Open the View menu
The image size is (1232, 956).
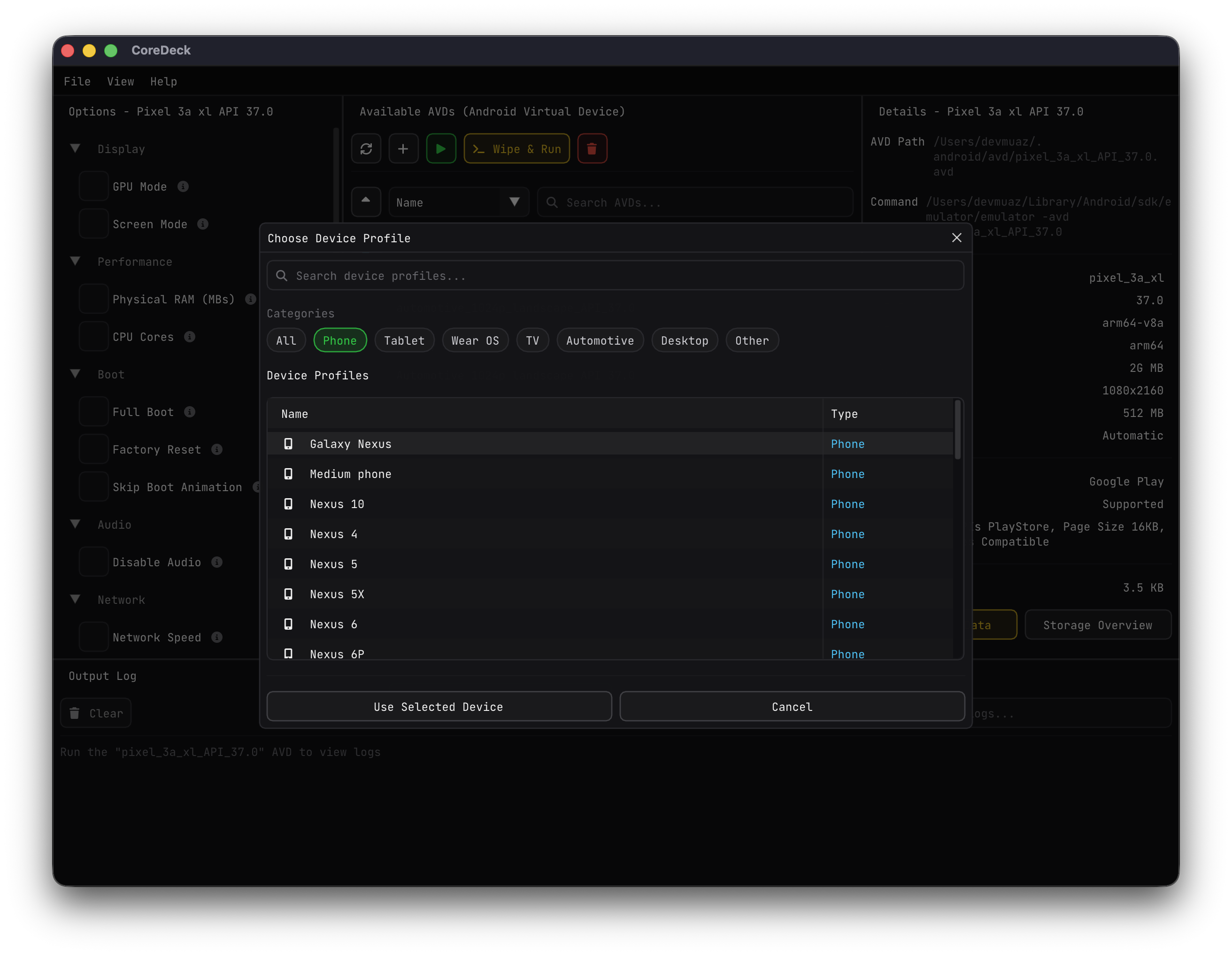tap(121, 81)
